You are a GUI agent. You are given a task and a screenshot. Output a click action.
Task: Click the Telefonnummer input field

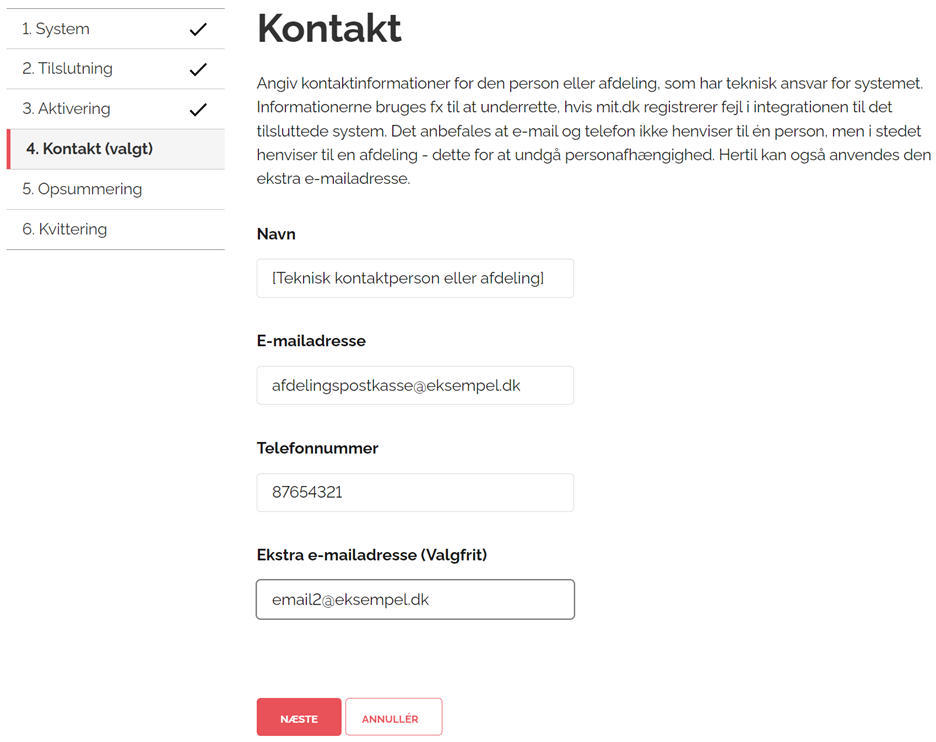tap(415, 492)
